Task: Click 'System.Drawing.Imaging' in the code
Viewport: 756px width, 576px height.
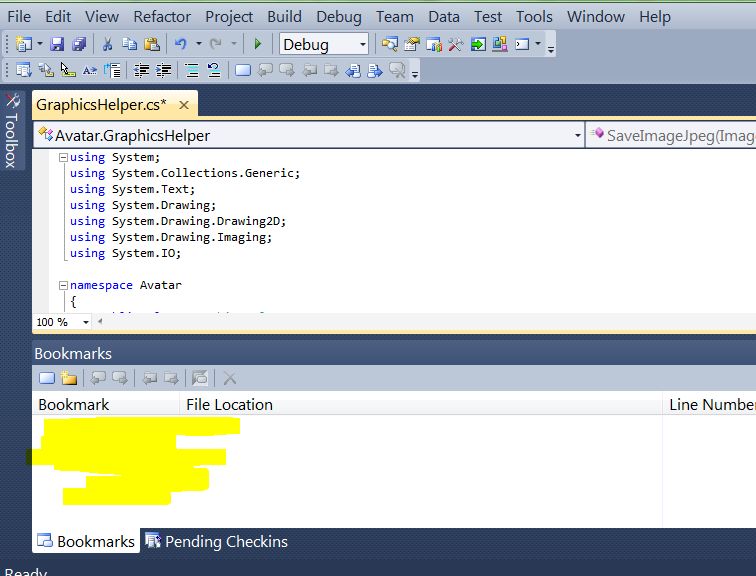Action: click(189, 237)
